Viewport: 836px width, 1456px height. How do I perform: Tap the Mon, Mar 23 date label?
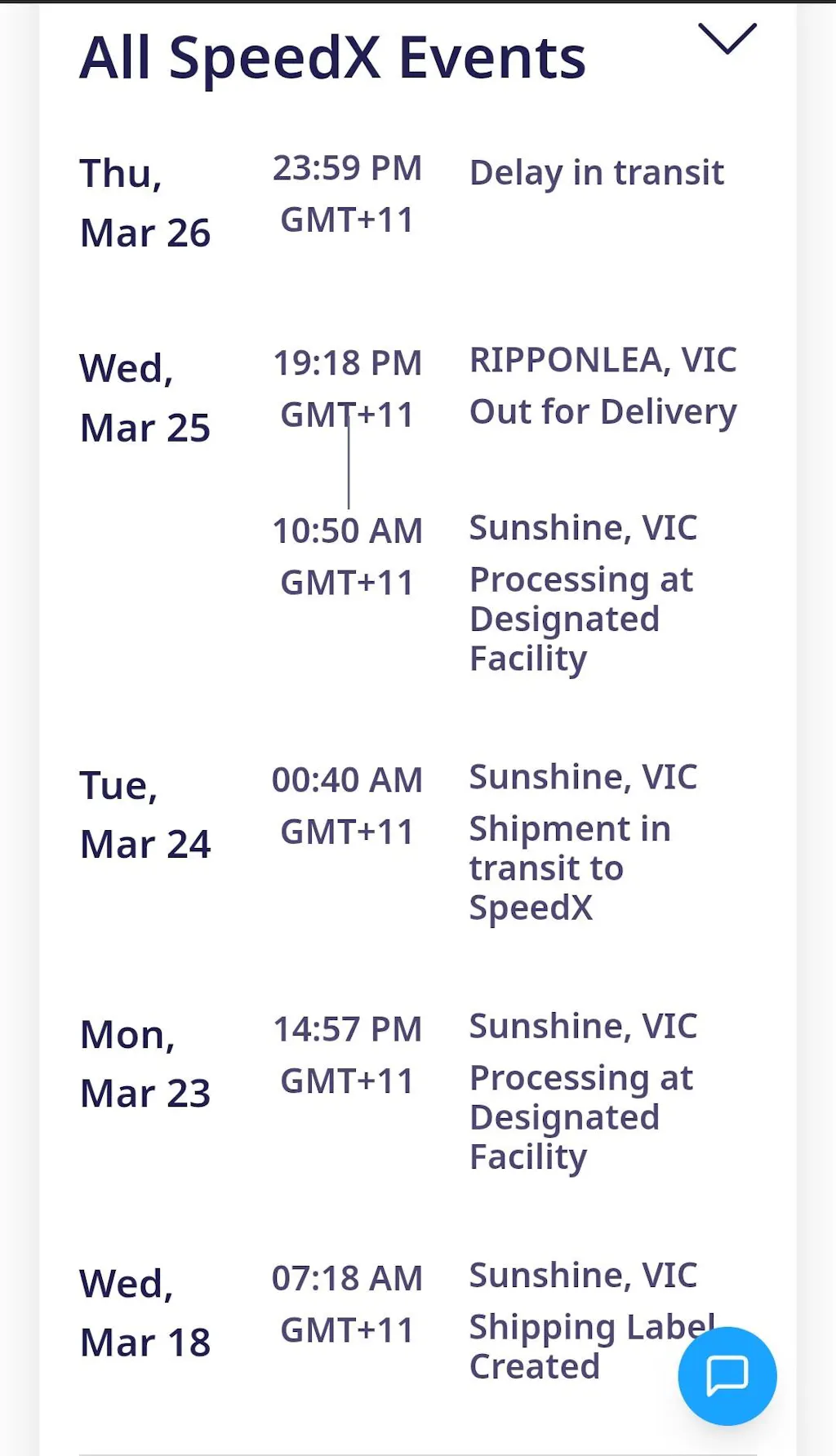tap(145, 1063)
